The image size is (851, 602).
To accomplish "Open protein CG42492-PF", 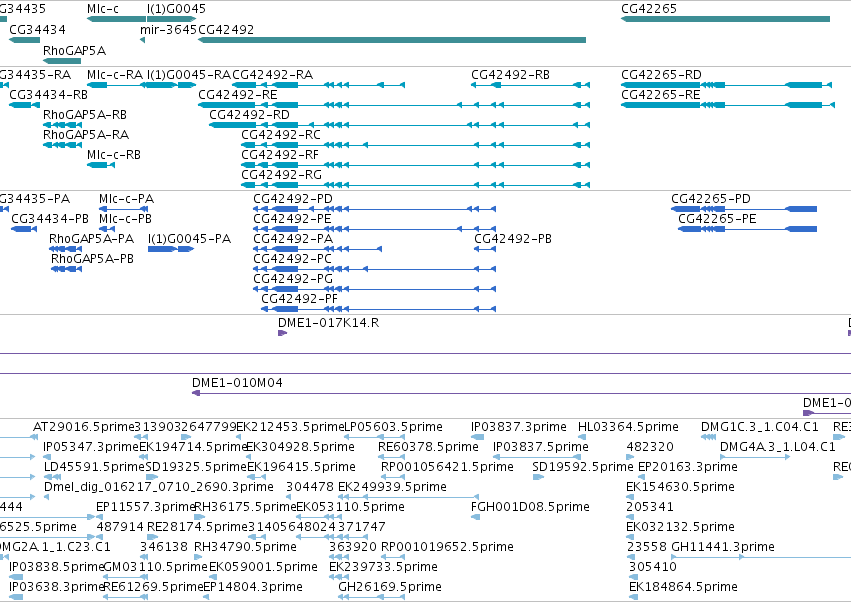I will pyautogui.click(x=378, y=309).
